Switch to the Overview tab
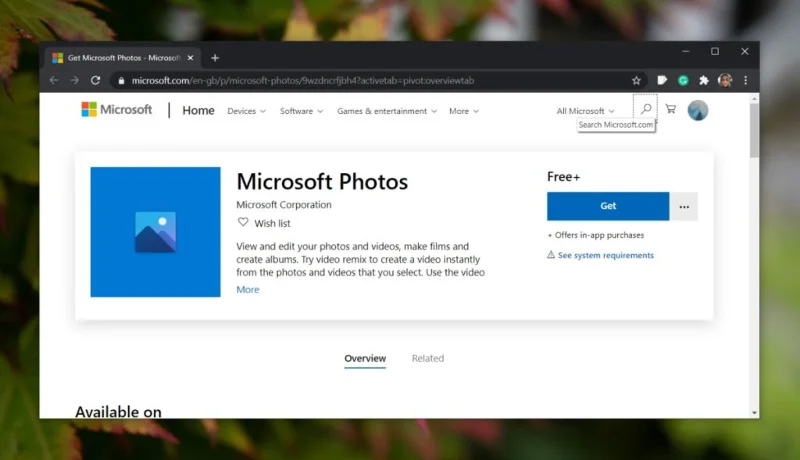This screenshot has width=800, height=460. click(x=365, y=359)
